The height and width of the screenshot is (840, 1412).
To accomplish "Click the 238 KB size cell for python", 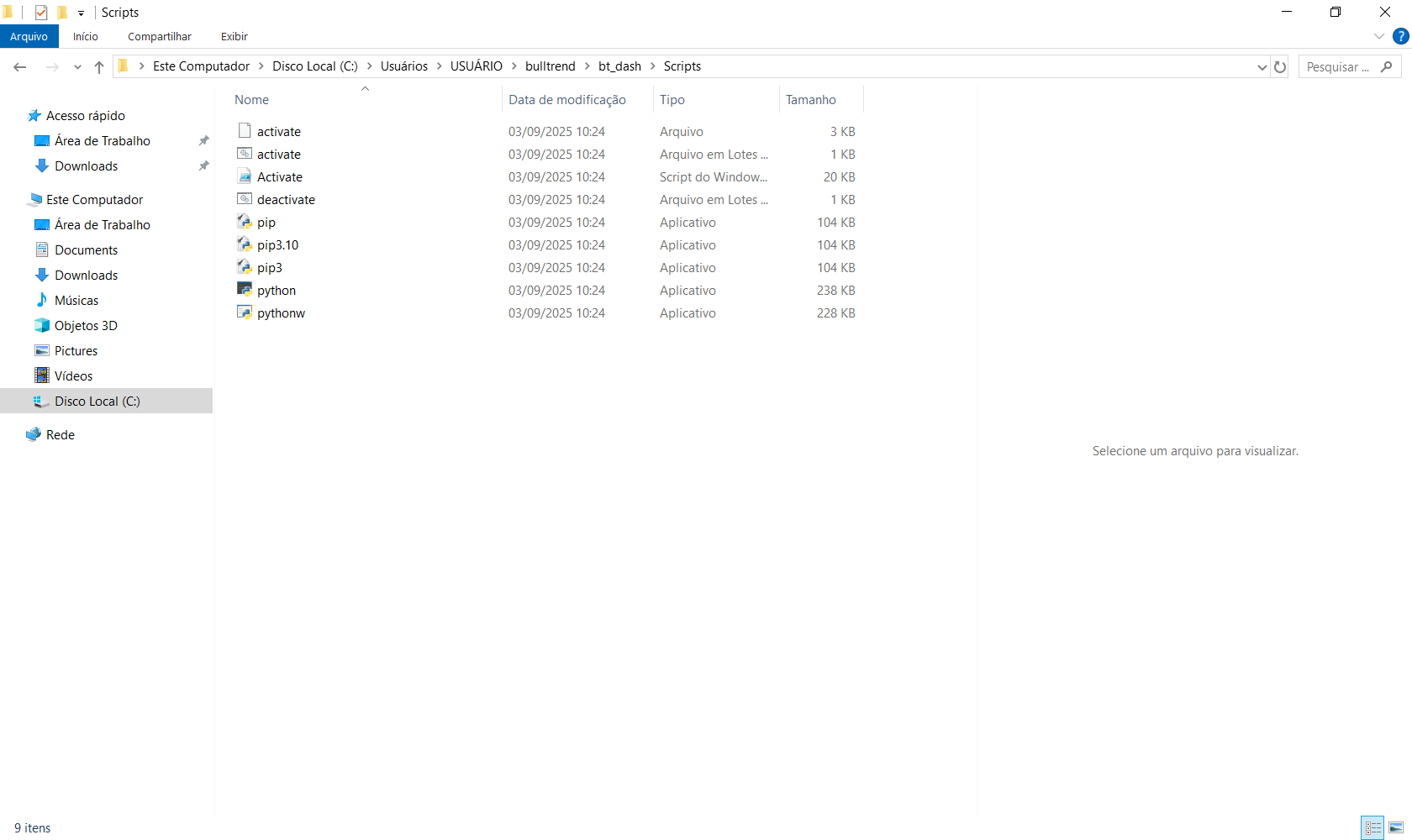I will pos(835,291).
